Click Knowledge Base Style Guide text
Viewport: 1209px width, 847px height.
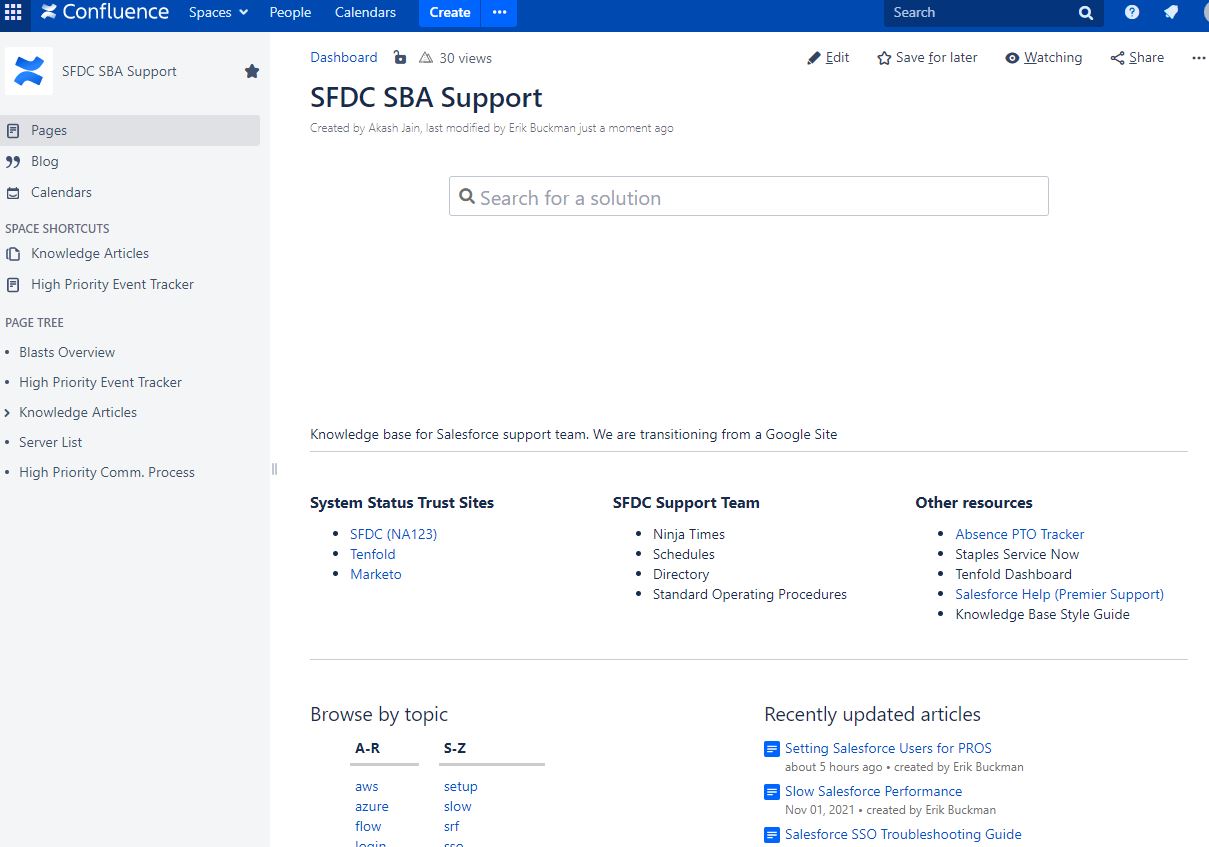click(1043, 614)
